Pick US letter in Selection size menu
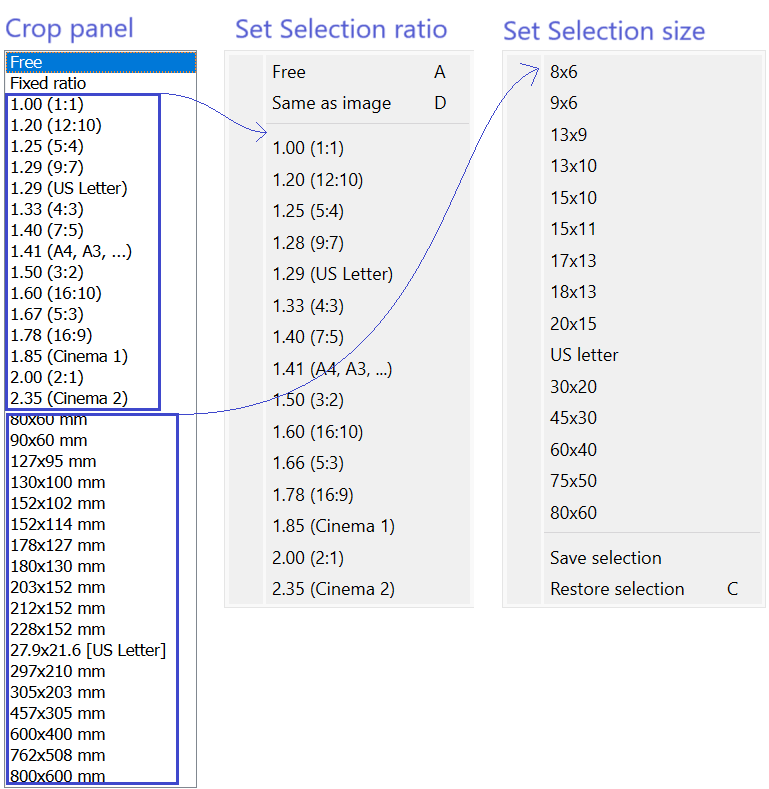 click(584, 355)
